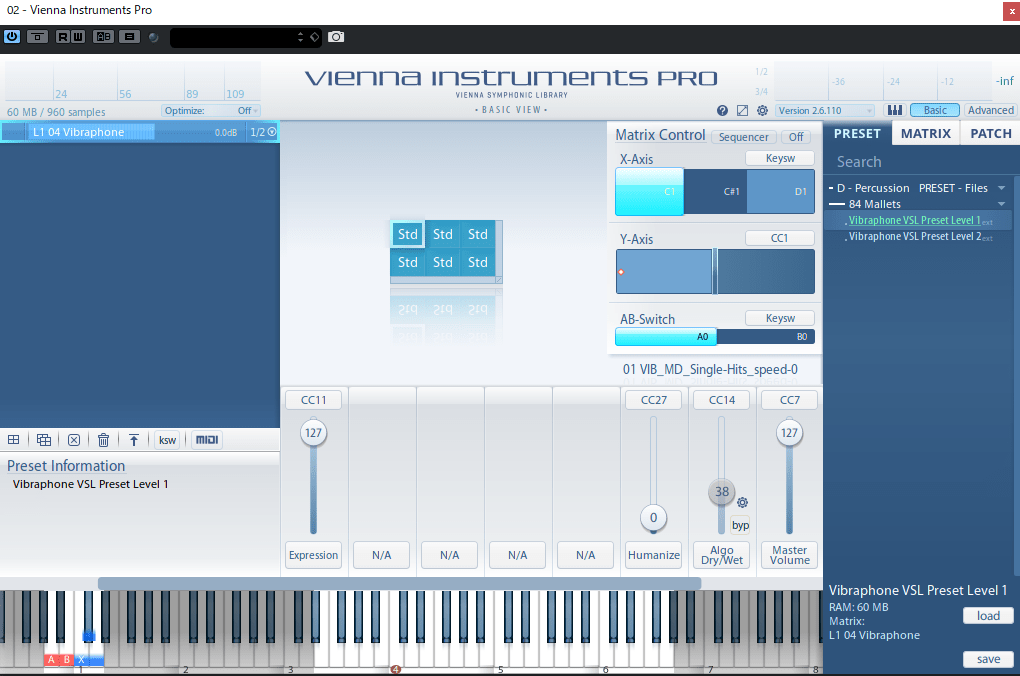The height and width of the screenshot is (676, 1020).
Task: Switch to Advanced view
Action: (x=990, y=111)
